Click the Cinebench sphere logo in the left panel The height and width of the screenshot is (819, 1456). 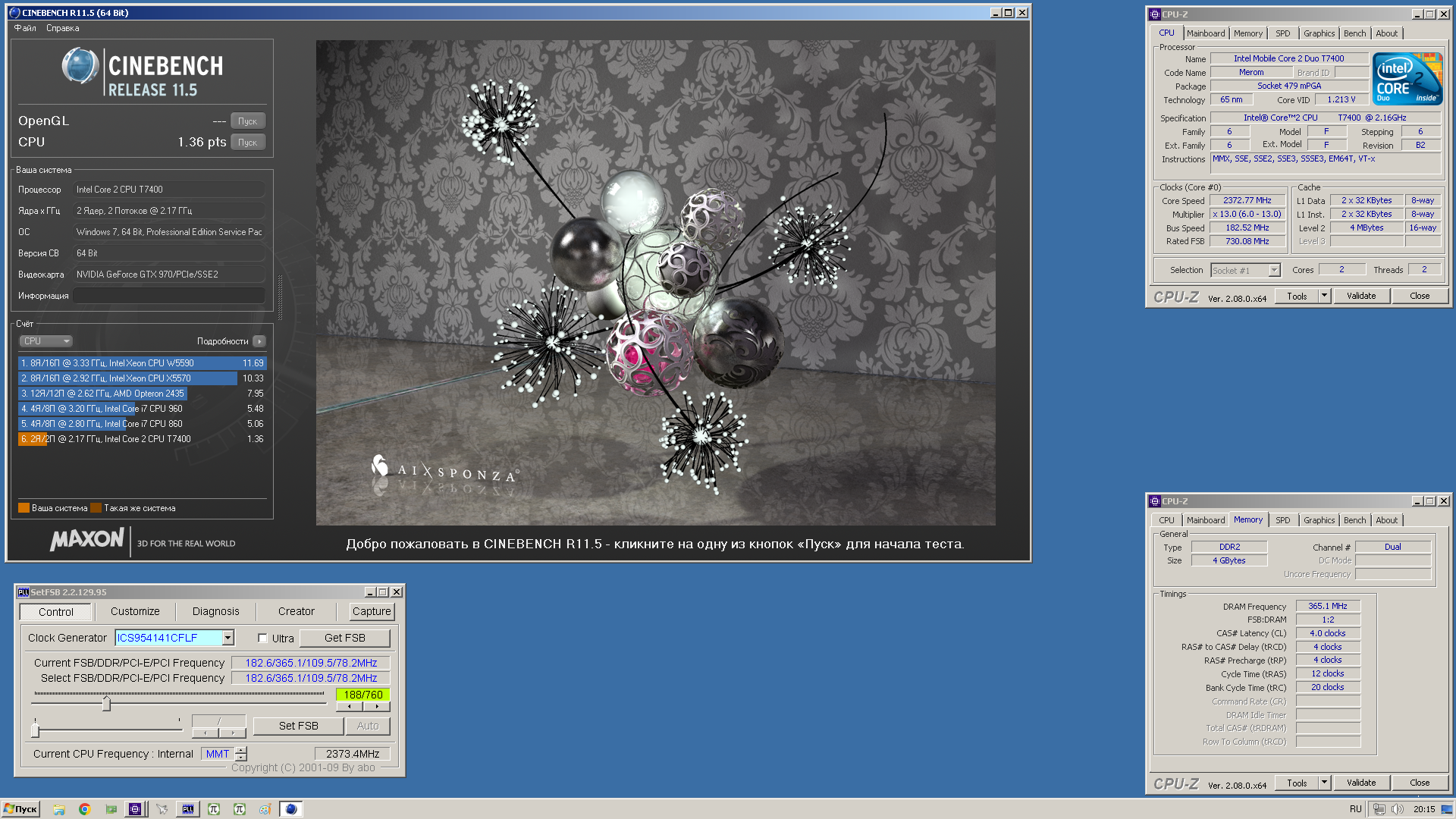click(80, 66)
